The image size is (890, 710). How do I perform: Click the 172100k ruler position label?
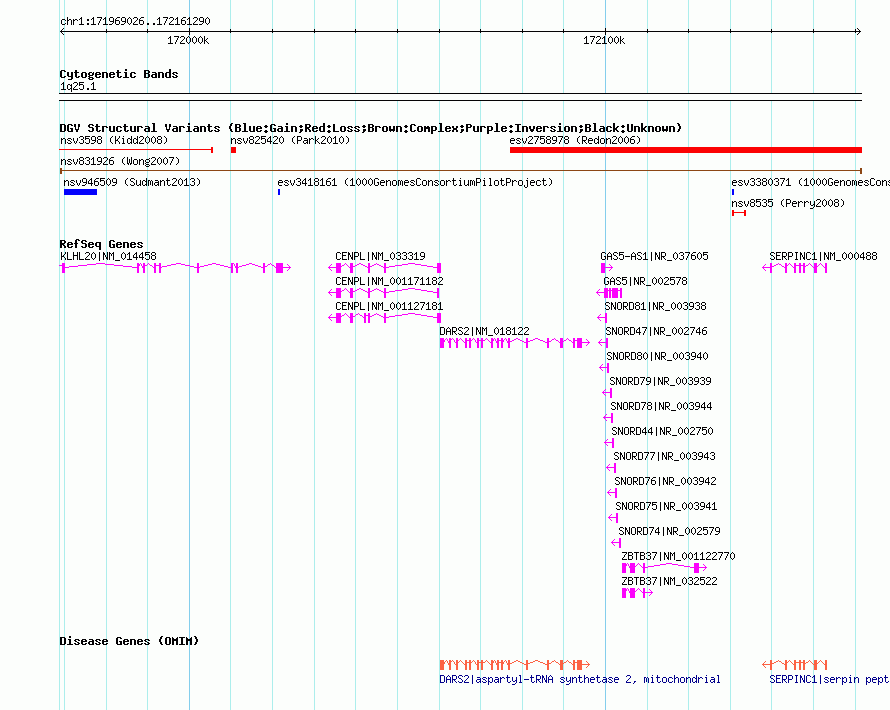click(604, 40)
